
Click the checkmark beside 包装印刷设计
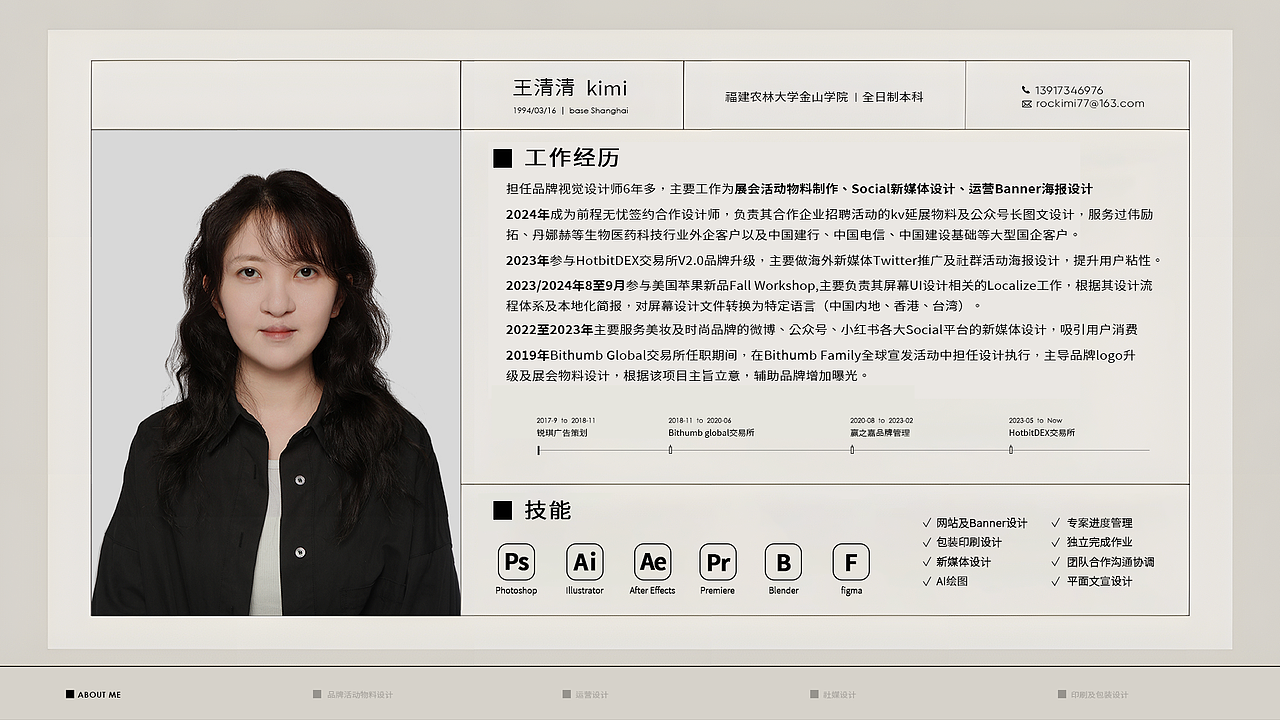(927, 542)
